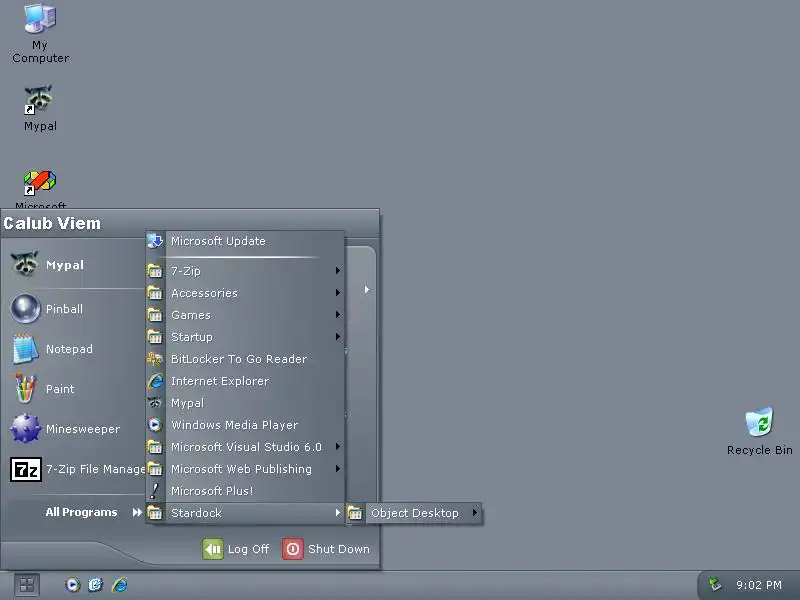Expand the Startup submenu arrow

pos(337,336)
